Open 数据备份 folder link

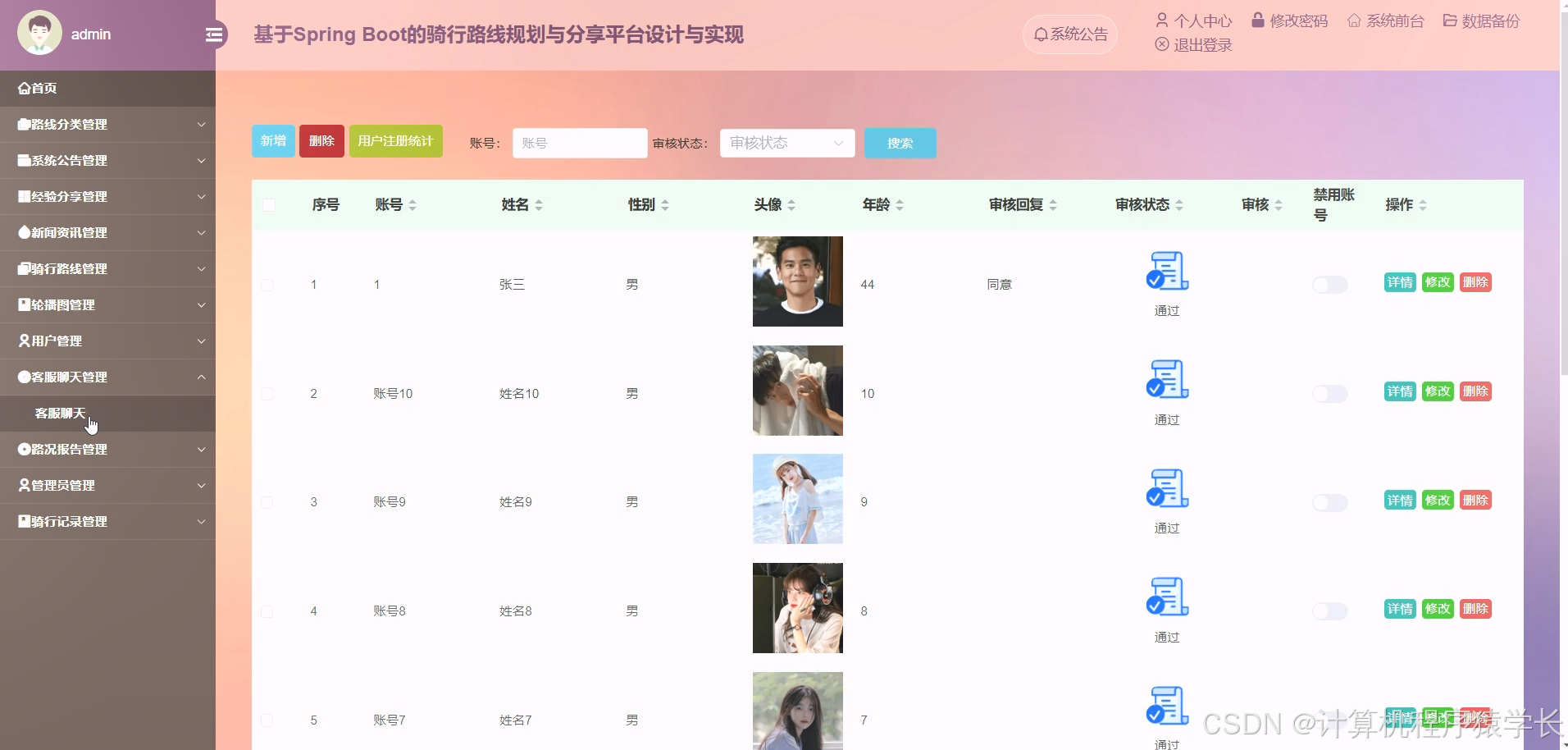(1481, 21)
